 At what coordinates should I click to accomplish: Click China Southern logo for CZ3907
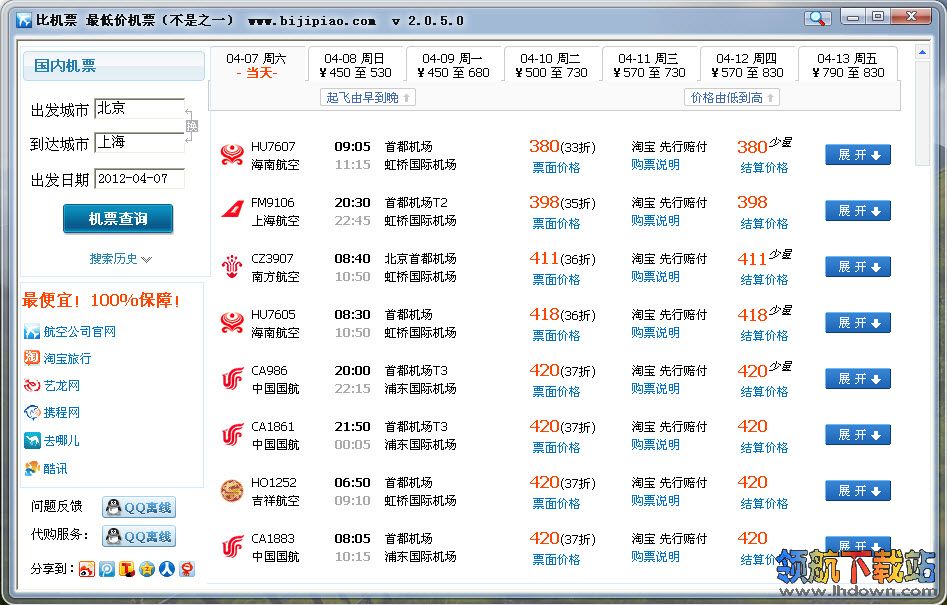pos(232,267)
